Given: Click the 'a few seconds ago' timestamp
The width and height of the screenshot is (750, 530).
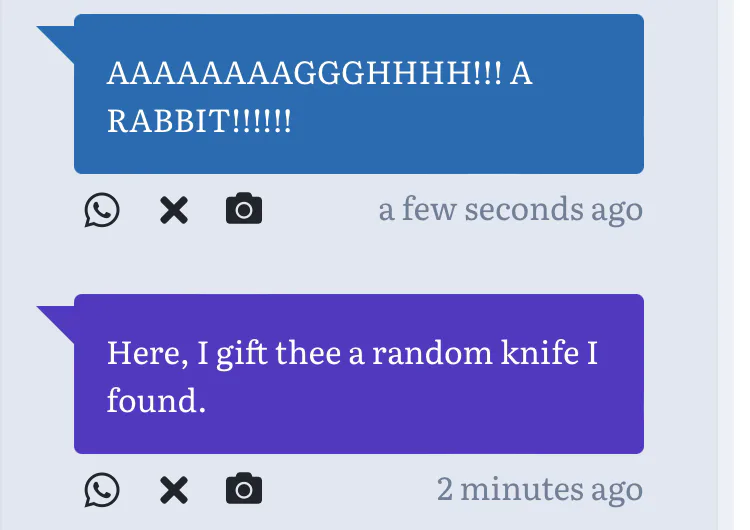Looking at the screenshot, I should pos(510,210).
